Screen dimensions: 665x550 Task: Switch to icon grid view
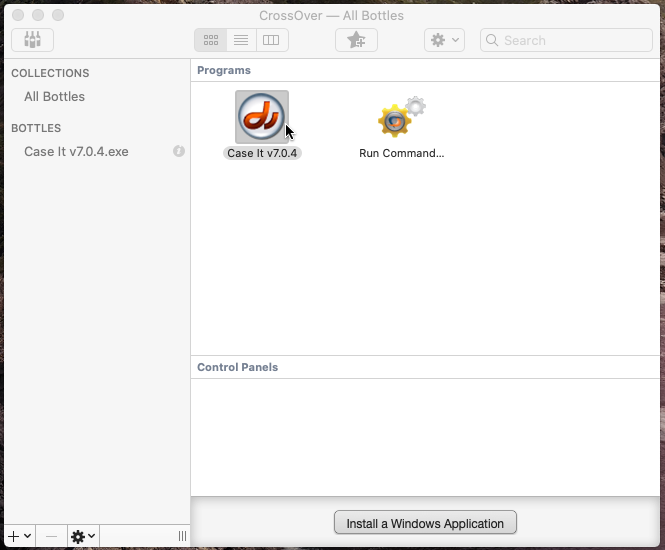211,40
